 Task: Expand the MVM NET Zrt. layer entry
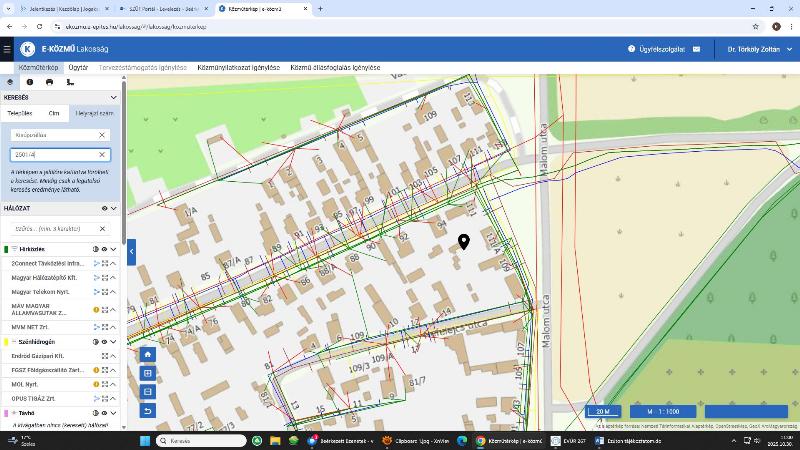tap(114, 326)
